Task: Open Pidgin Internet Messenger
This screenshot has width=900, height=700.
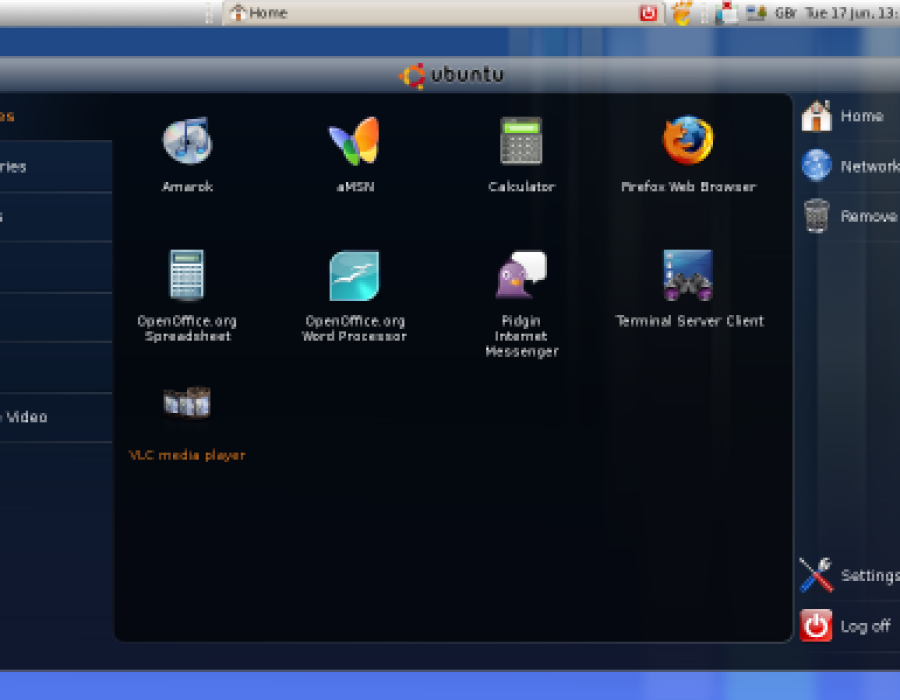Action: (x=521, y=304)
